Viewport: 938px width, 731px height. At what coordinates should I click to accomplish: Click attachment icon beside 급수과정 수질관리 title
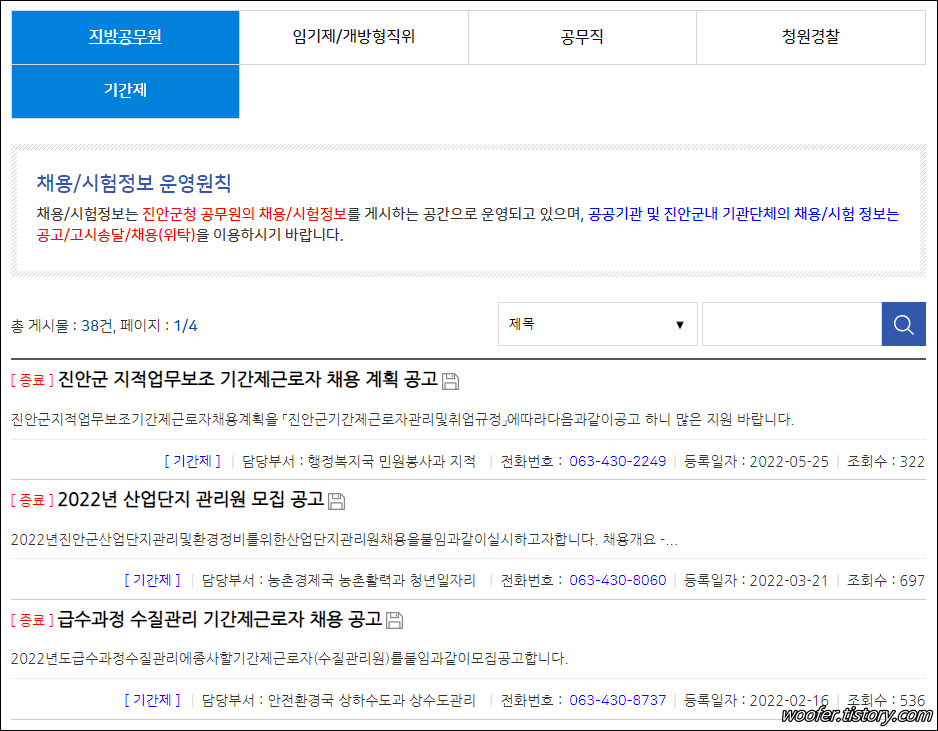point(394,620)
